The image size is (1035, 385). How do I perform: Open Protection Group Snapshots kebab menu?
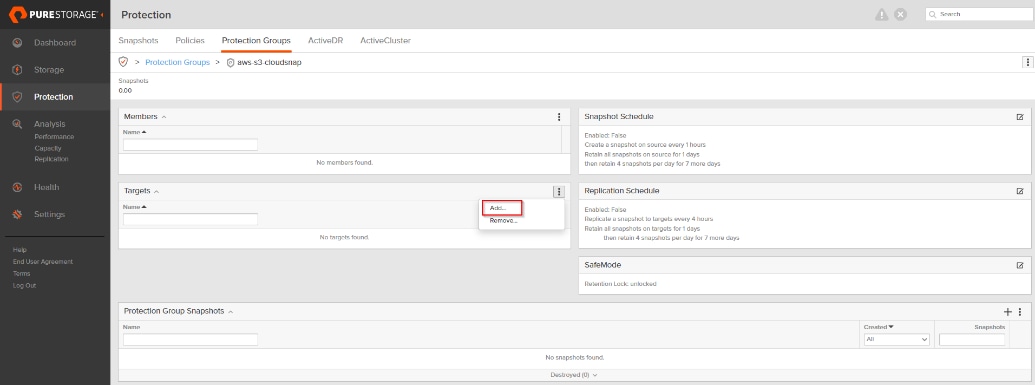[x=1020, y=312]
